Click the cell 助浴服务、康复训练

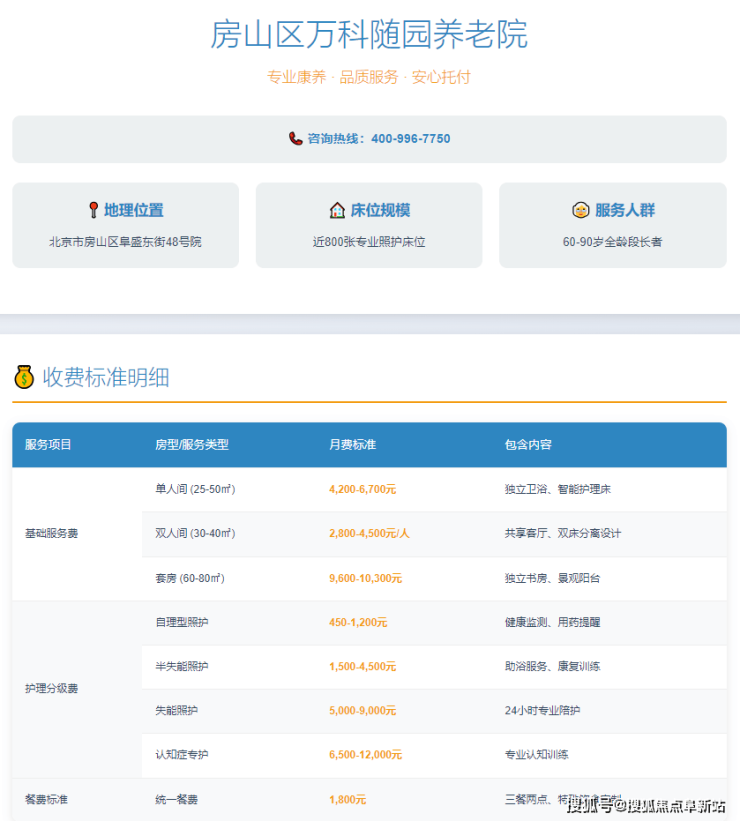pyautogui.click(x=553, y=667)
